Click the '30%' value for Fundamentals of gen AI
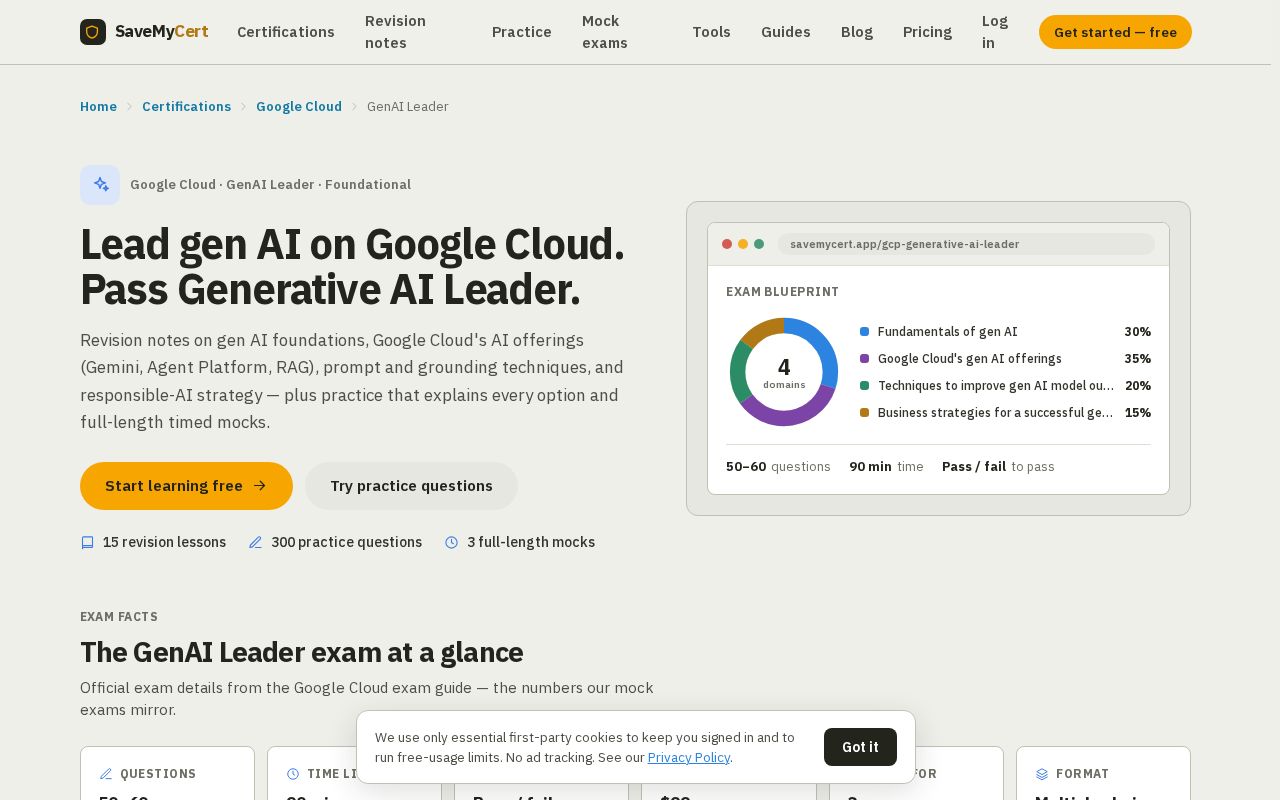Viewport: 1280px width, 800px height. coord(1137,332)
